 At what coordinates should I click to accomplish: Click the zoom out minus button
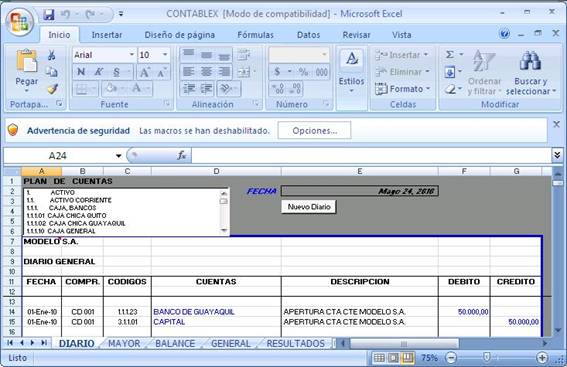point(451,358)
